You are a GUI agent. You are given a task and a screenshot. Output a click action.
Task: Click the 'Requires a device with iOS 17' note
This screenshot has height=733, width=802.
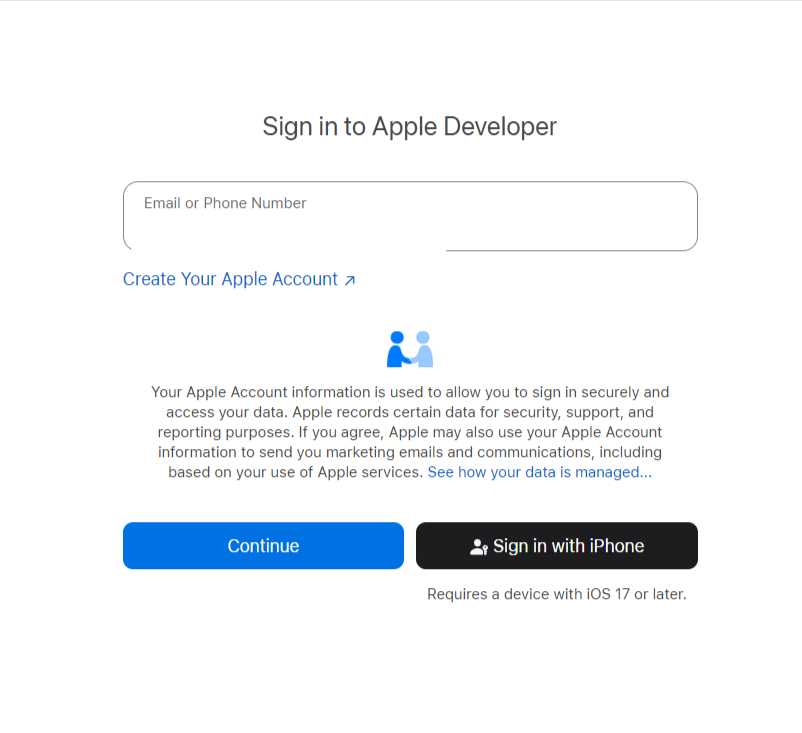[557, 594]
